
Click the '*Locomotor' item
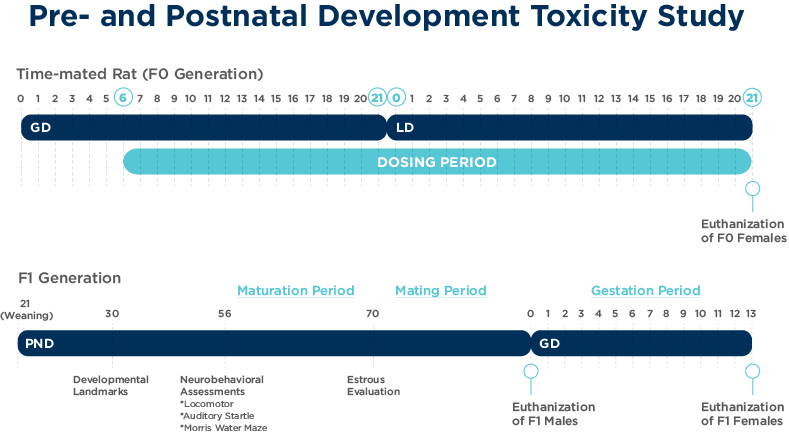click(x=207, y=404)
